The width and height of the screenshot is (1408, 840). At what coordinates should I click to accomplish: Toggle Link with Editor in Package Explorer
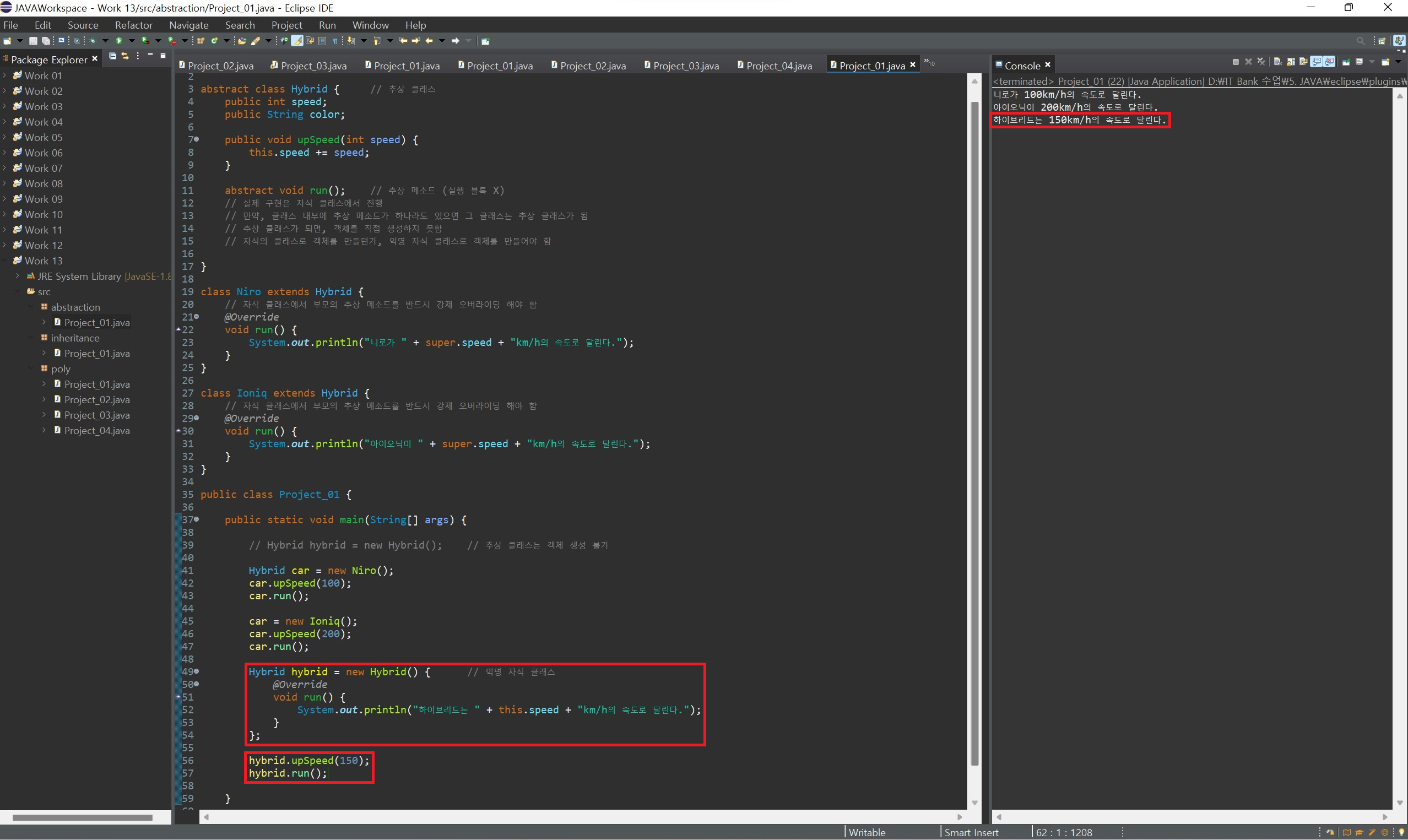pyautogui.click(x=125, y=56)
